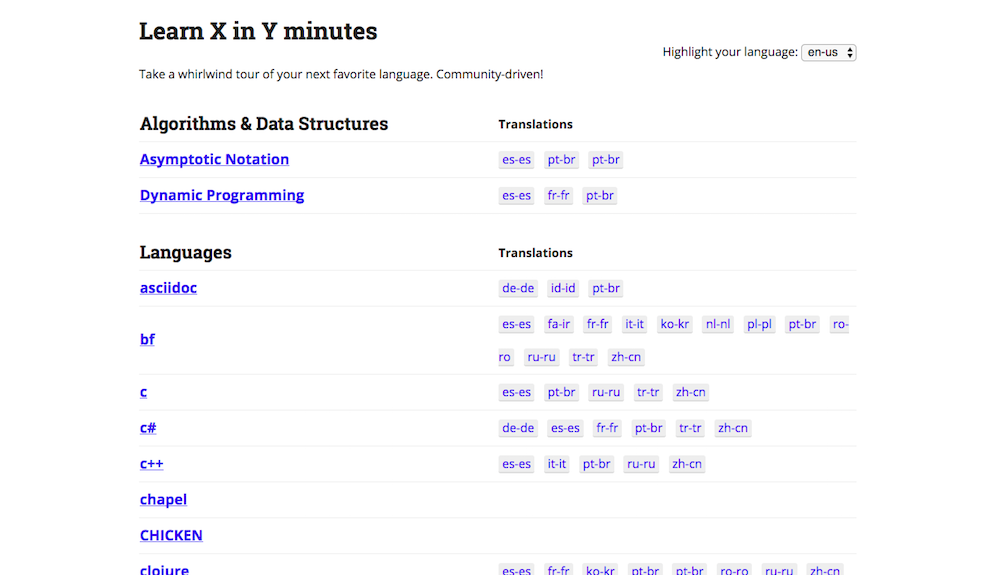The image size is (1000, 575).
Task: Click the Learn X in Y minutes heading
Action: tap(258, 31)
